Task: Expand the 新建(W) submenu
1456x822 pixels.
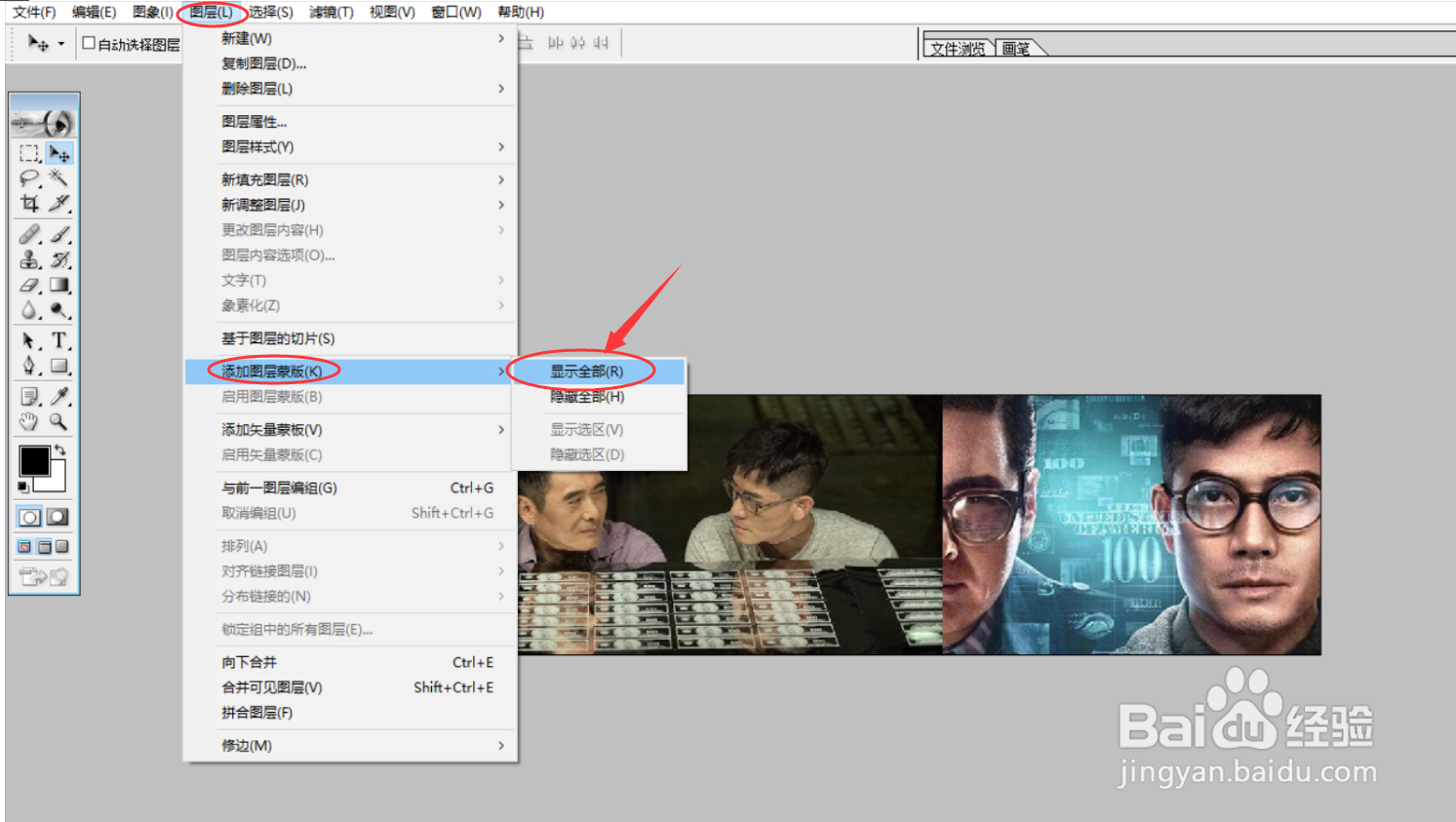Action: click(351, 38)
